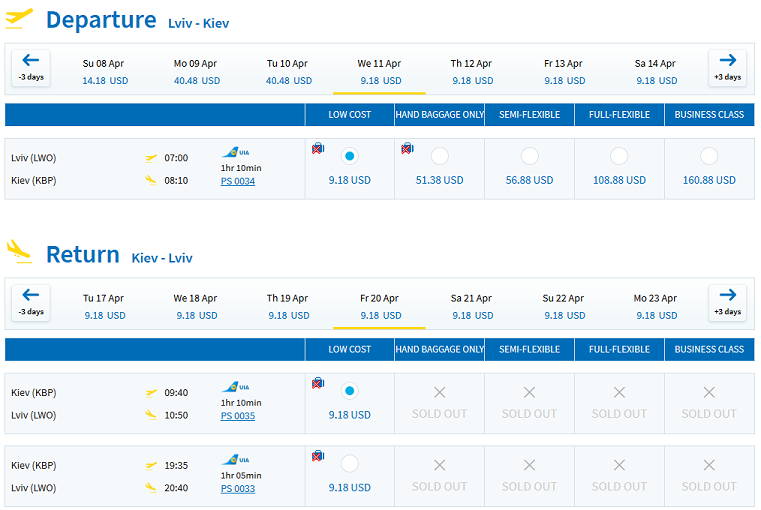Choose Mo 09 Apr departure date
This screenshot has height=510, width=761.
tap(197, 72)
